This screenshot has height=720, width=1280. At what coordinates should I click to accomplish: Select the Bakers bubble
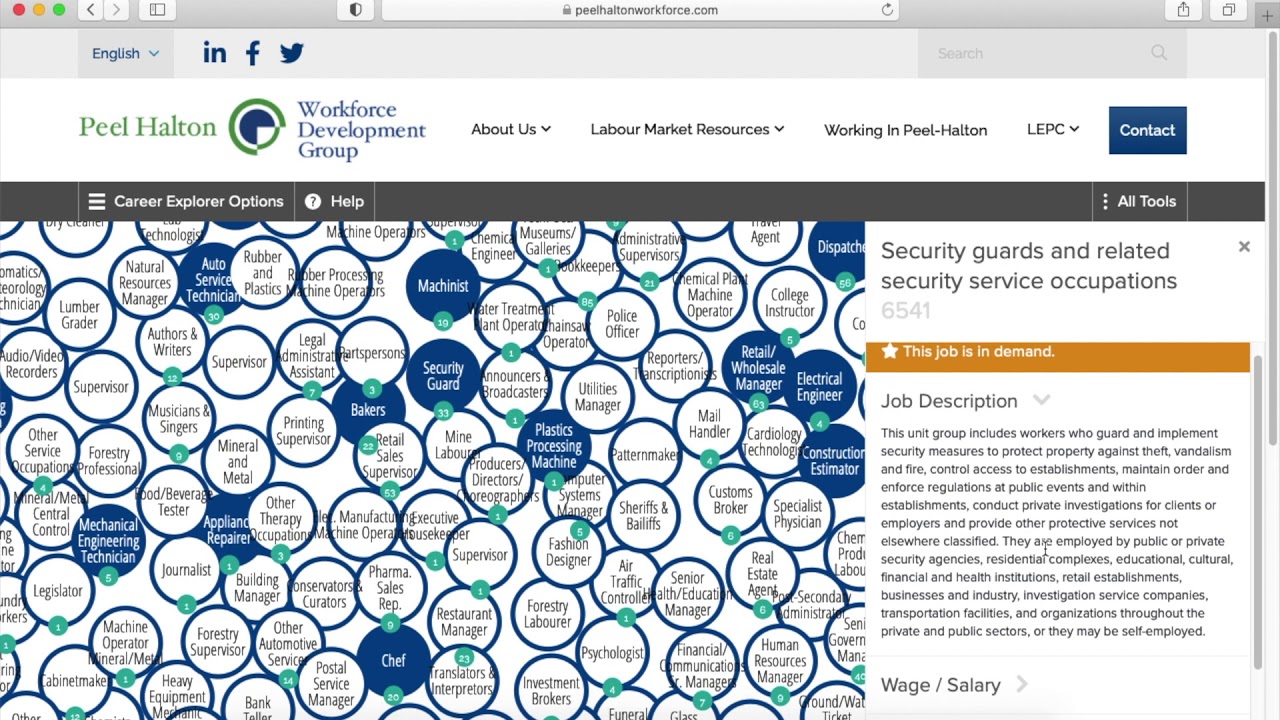[368, 409]
